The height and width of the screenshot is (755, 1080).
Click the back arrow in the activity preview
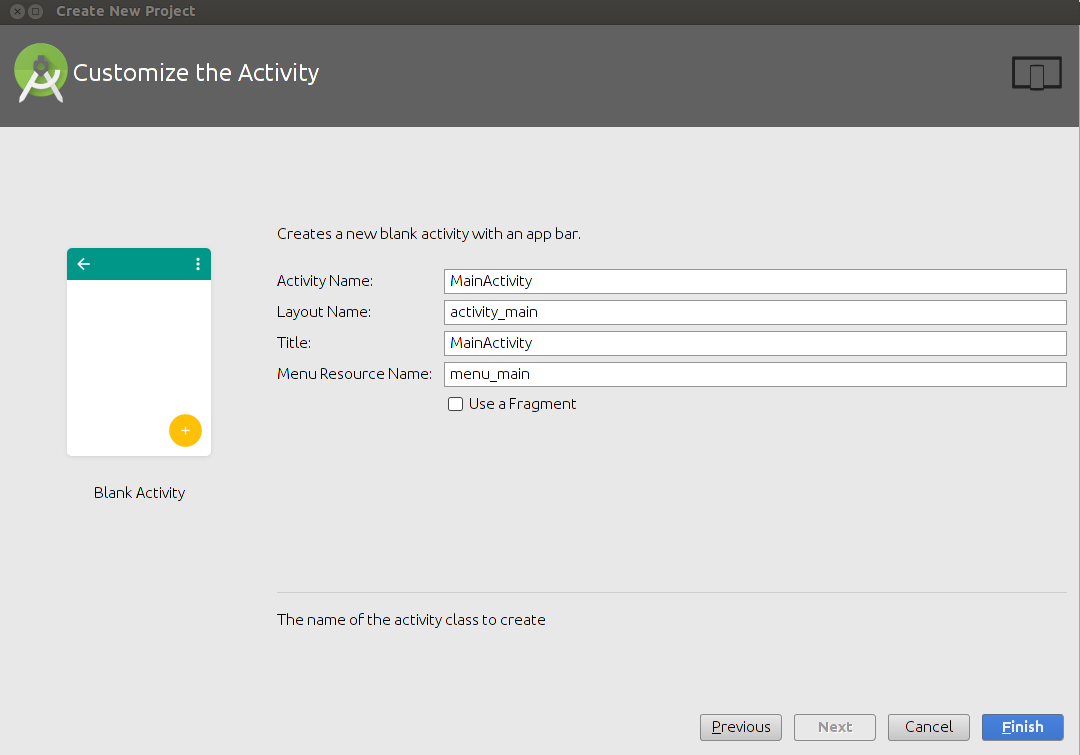click(x=84, y=264)
